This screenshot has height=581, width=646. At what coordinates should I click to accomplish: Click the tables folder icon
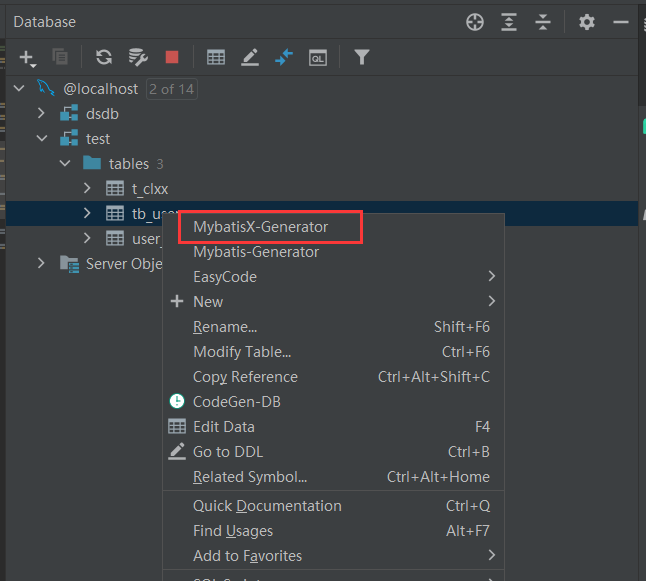pyautogui.click(x=92, y=163)
